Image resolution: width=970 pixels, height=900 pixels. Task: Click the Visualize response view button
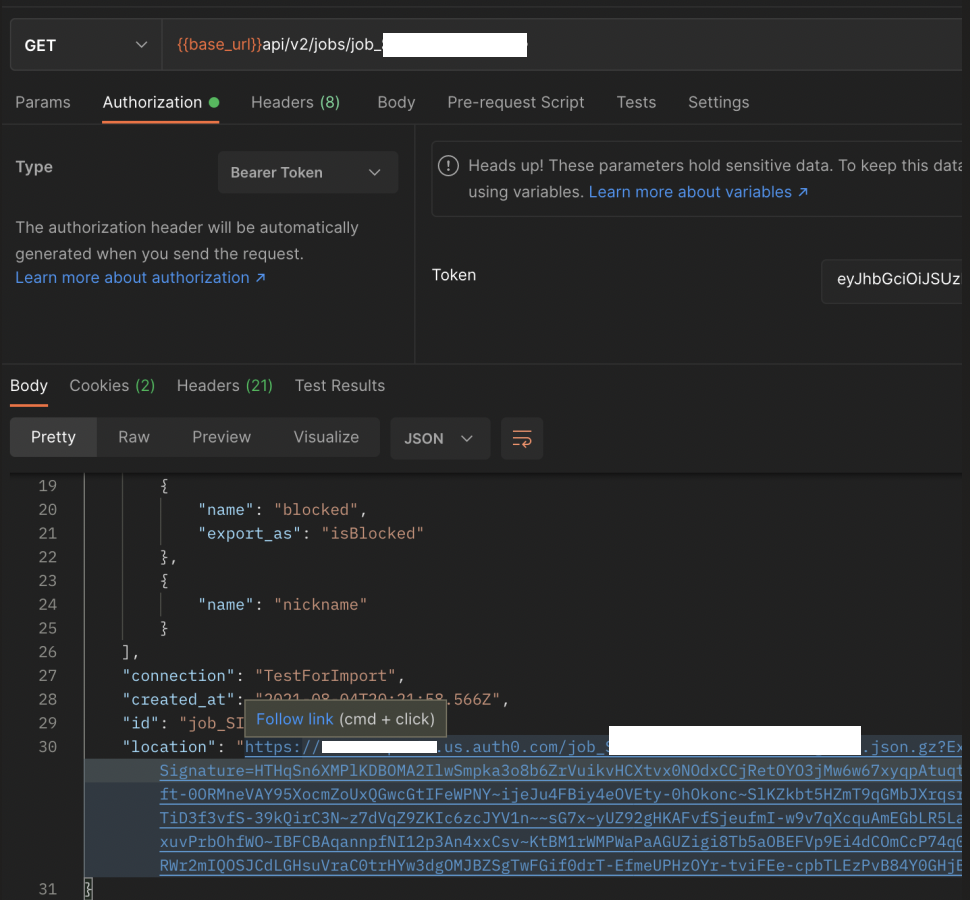click(326, 437)
